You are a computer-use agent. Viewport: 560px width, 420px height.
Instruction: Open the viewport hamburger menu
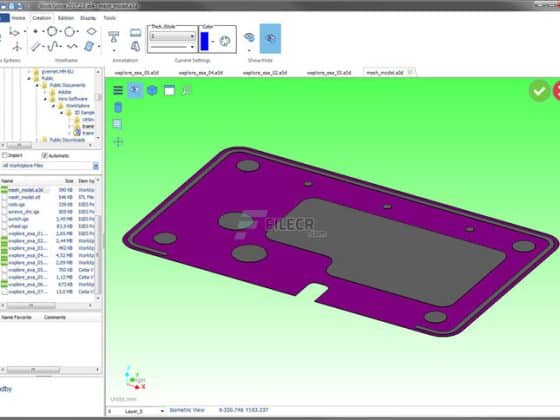118,90
